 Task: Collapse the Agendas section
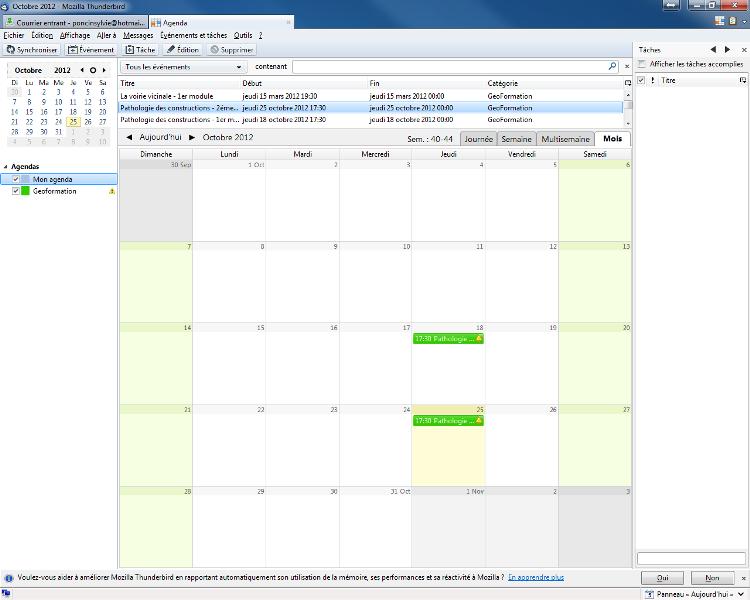[x=6, y=167]
